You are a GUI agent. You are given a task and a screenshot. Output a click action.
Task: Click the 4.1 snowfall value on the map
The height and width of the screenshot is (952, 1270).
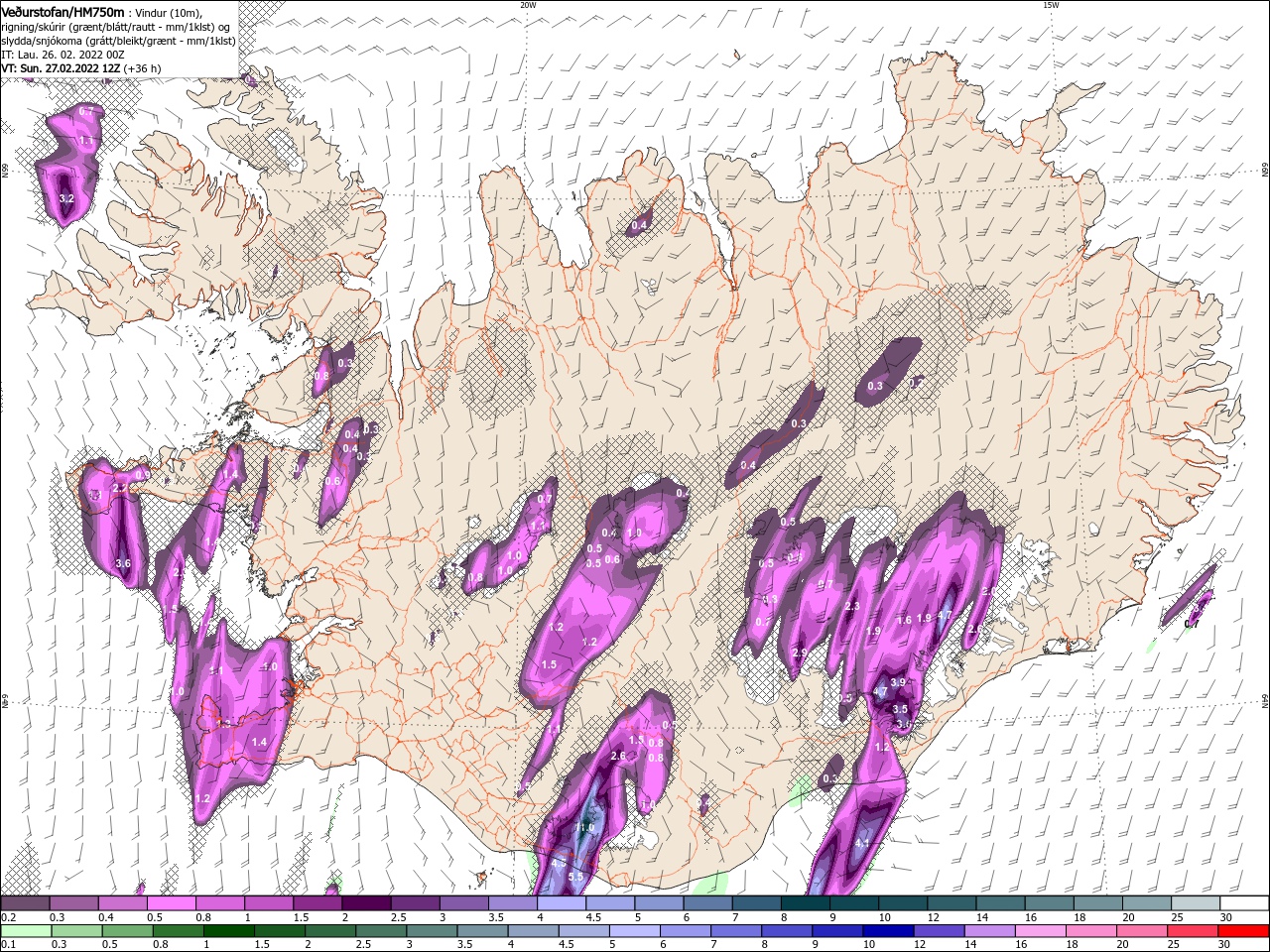click(861, 844)
